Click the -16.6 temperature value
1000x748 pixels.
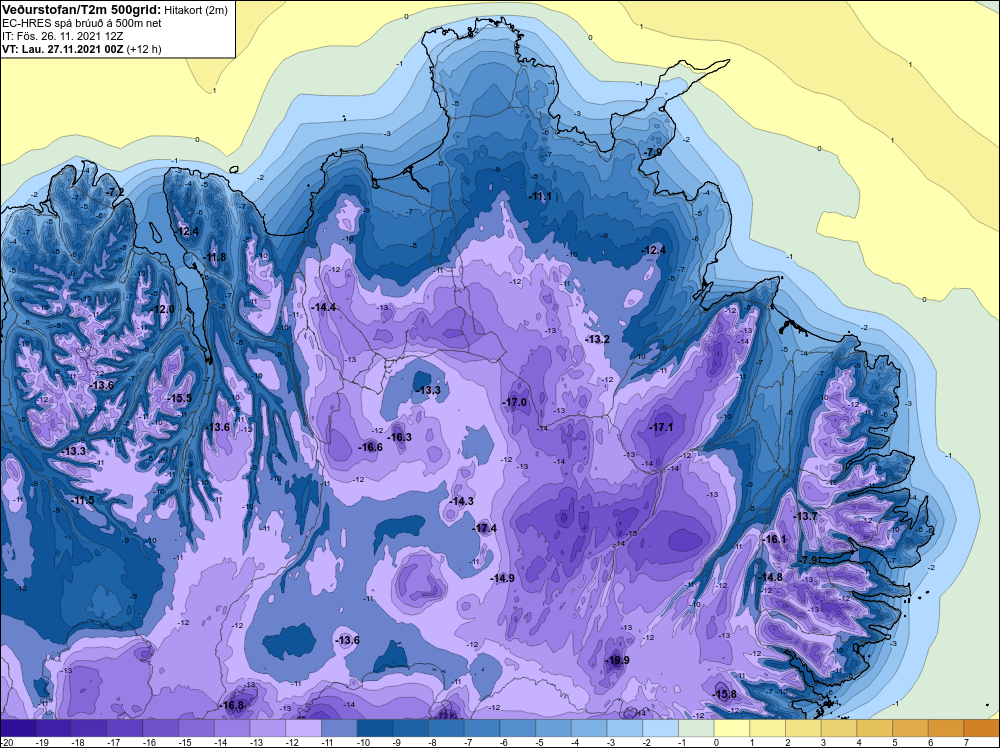point(370,447)
